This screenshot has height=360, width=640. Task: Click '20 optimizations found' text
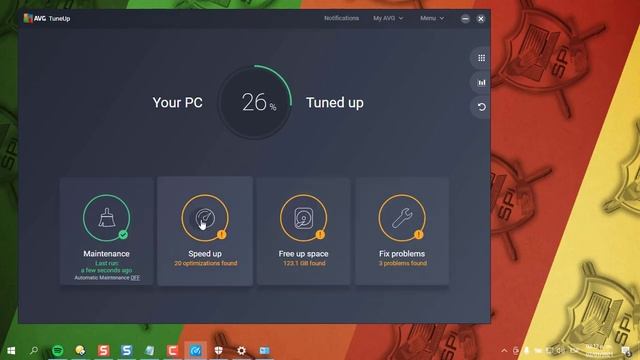point(206,263)
